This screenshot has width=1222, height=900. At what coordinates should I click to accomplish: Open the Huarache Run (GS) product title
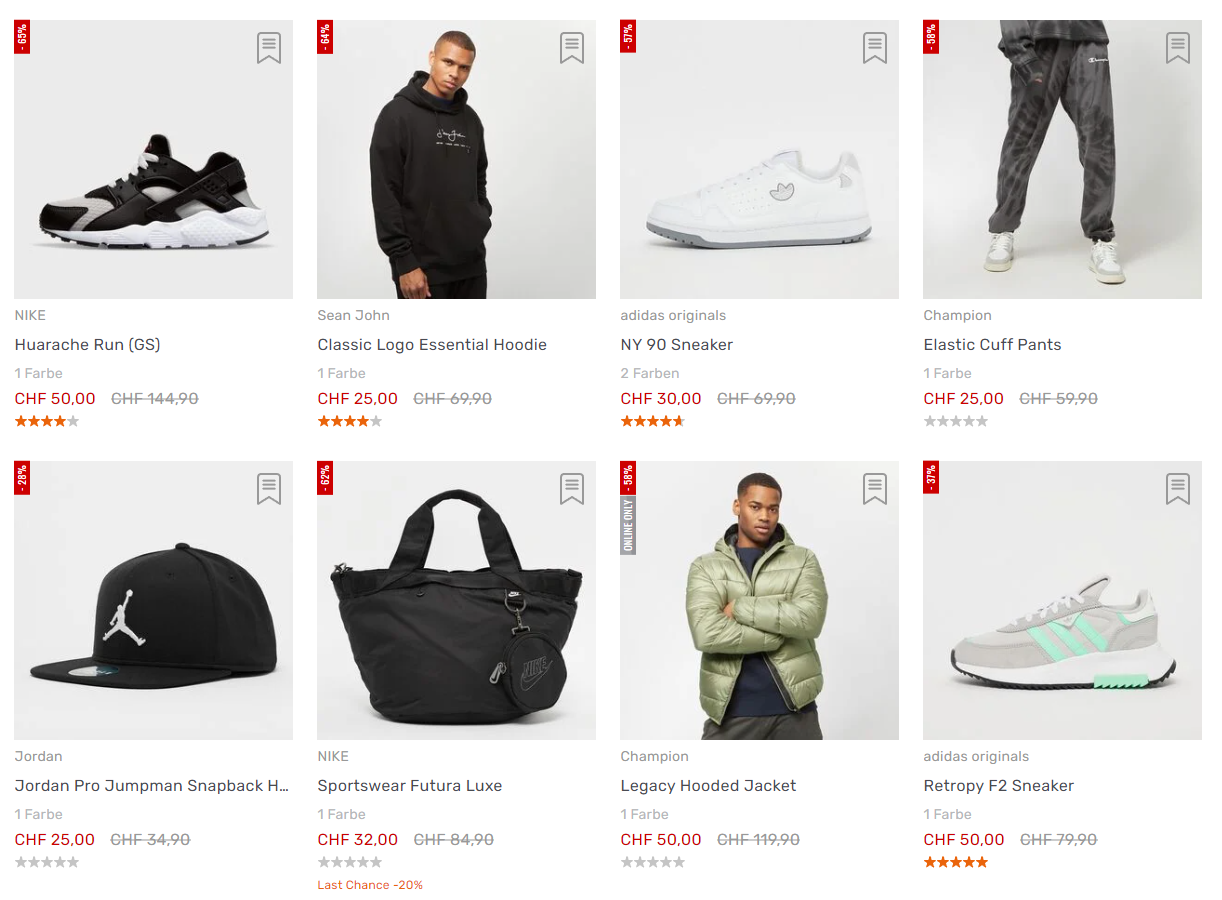coord(87,345)
